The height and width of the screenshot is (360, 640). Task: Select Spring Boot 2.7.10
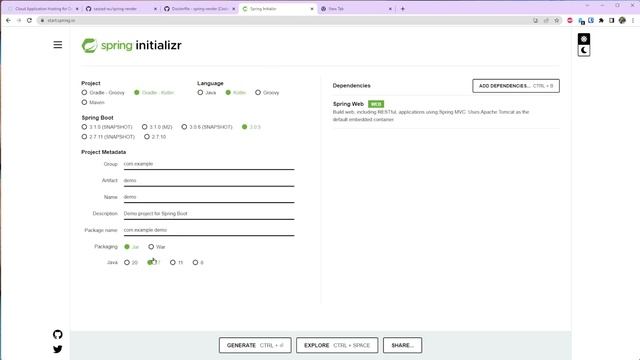tap(155, 137)
